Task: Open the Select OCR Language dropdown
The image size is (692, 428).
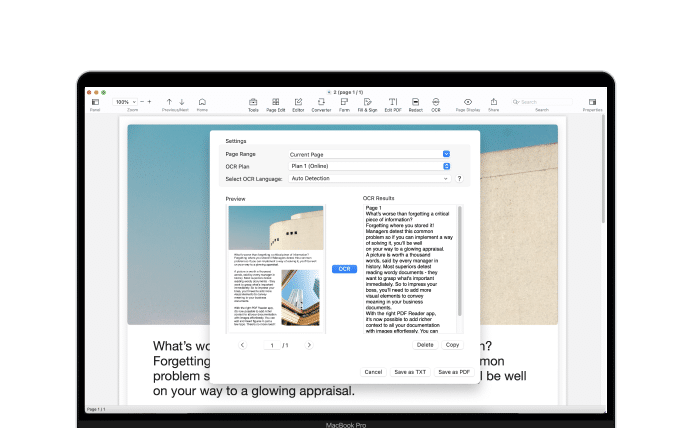Action: coord(369,178)
